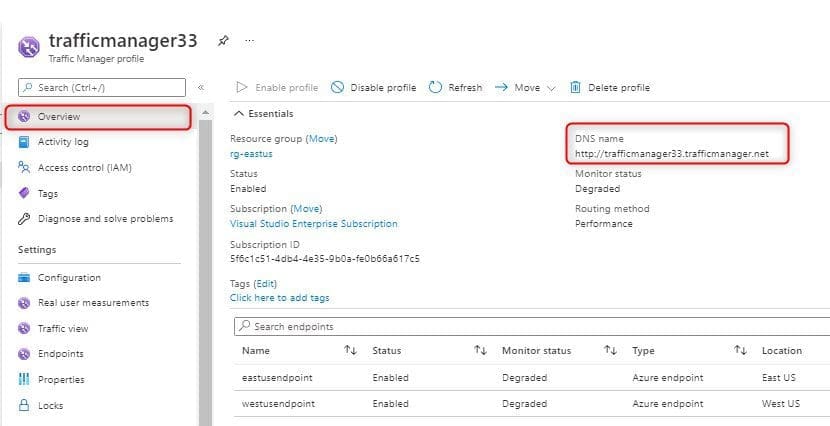
Task: Click the Properties bars icon
Action: click(24, 379)
